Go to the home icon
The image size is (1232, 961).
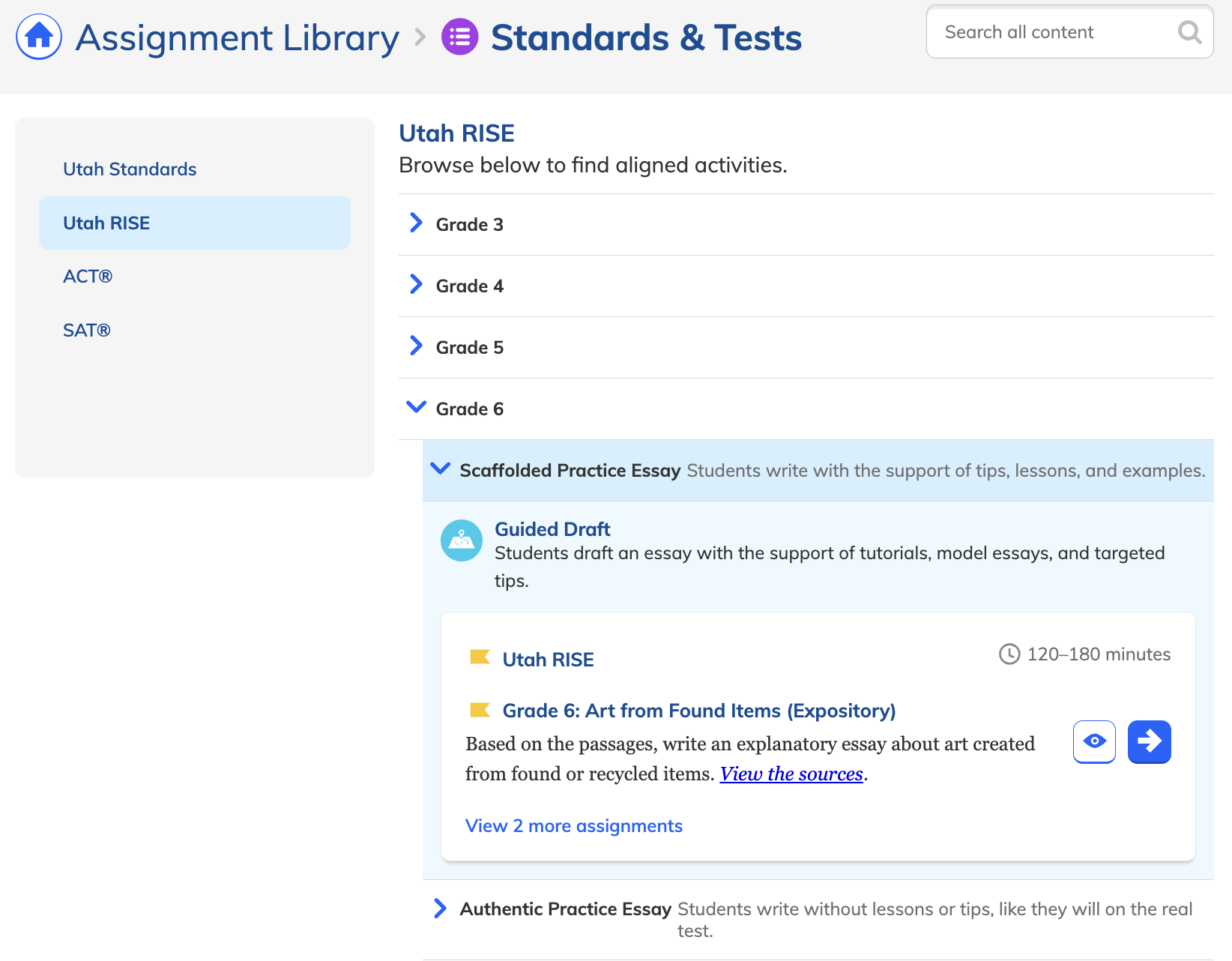(x=39, y=37)
